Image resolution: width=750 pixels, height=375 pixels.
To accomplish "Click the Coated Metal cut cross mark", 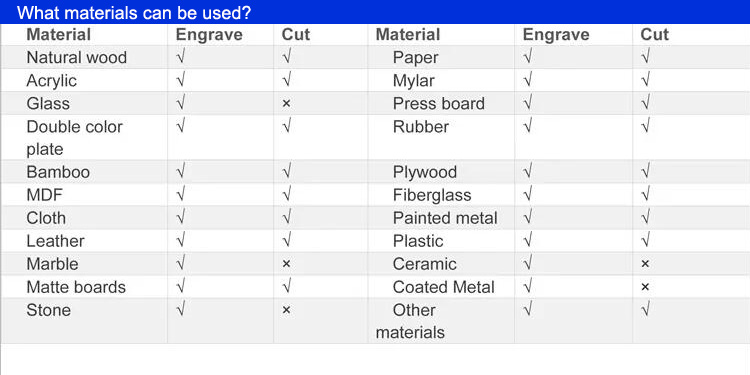I will [645, 287].
